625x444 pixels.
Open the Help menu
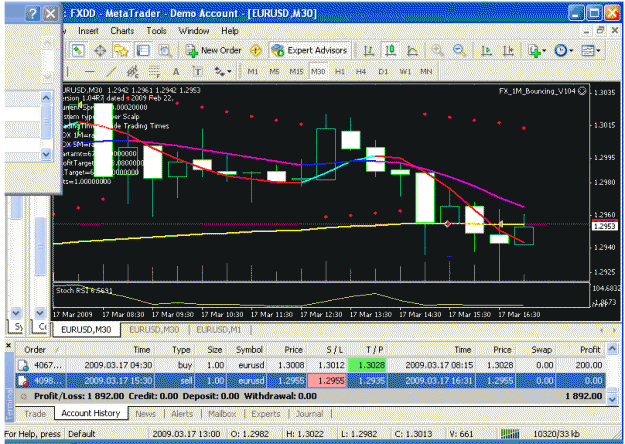coord(230,31)
